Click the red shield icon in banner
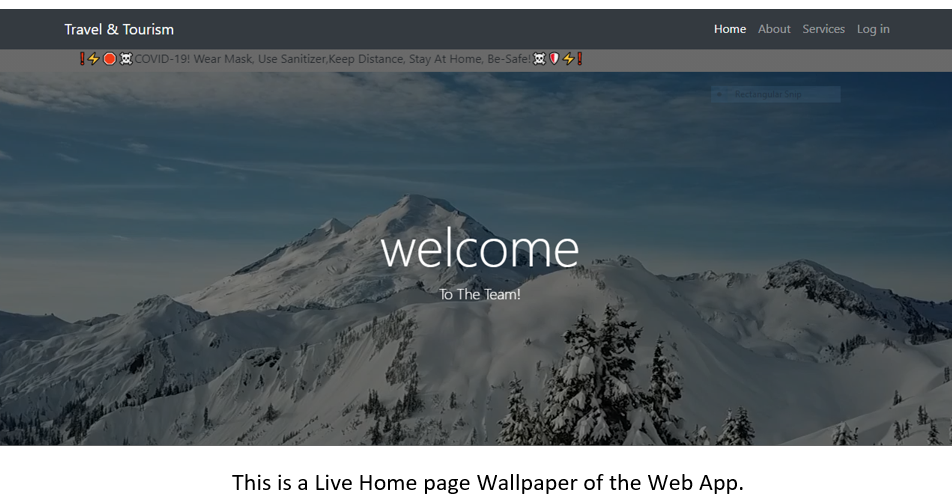The width and height of the screenshot is (952, 498). point(554,59)
